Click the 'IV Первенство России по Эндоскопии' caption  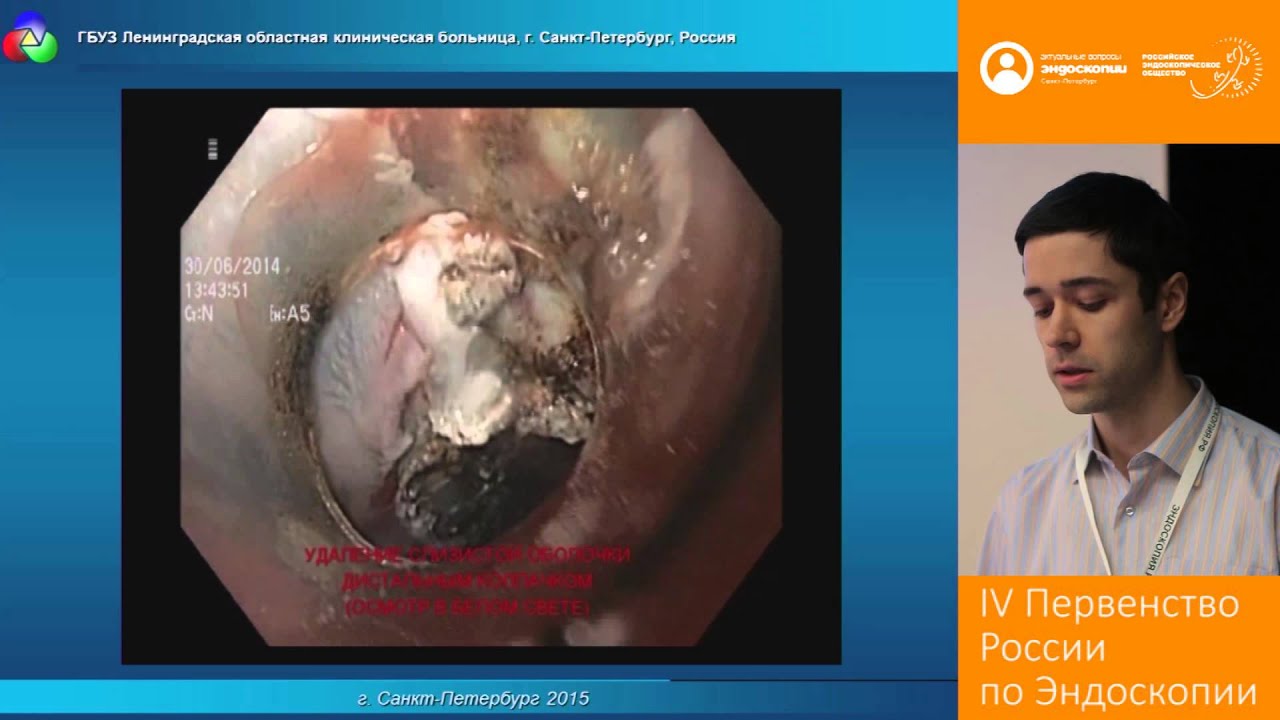(1118, 648)
